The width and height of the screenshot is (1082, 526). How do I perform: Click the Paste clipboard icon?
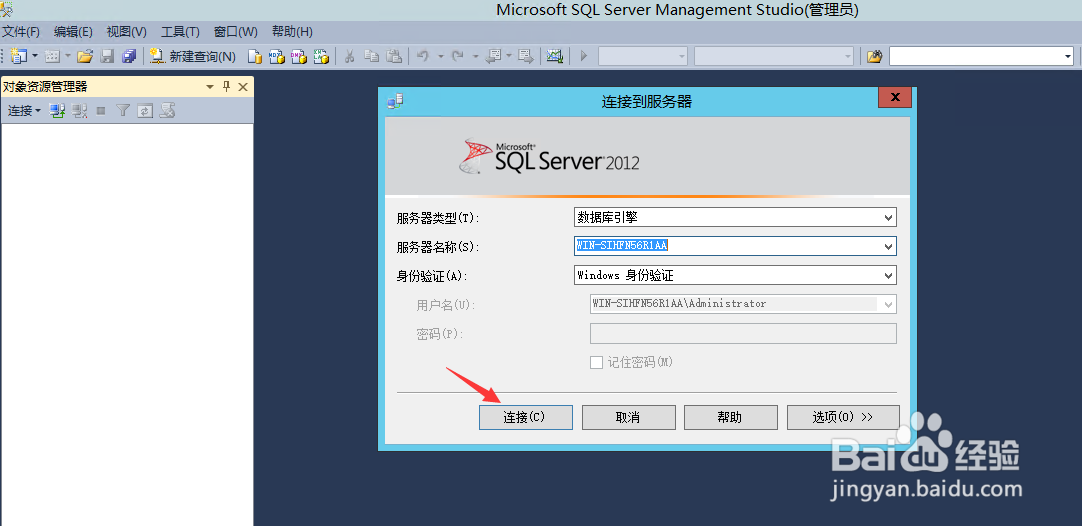click(393, 57)
